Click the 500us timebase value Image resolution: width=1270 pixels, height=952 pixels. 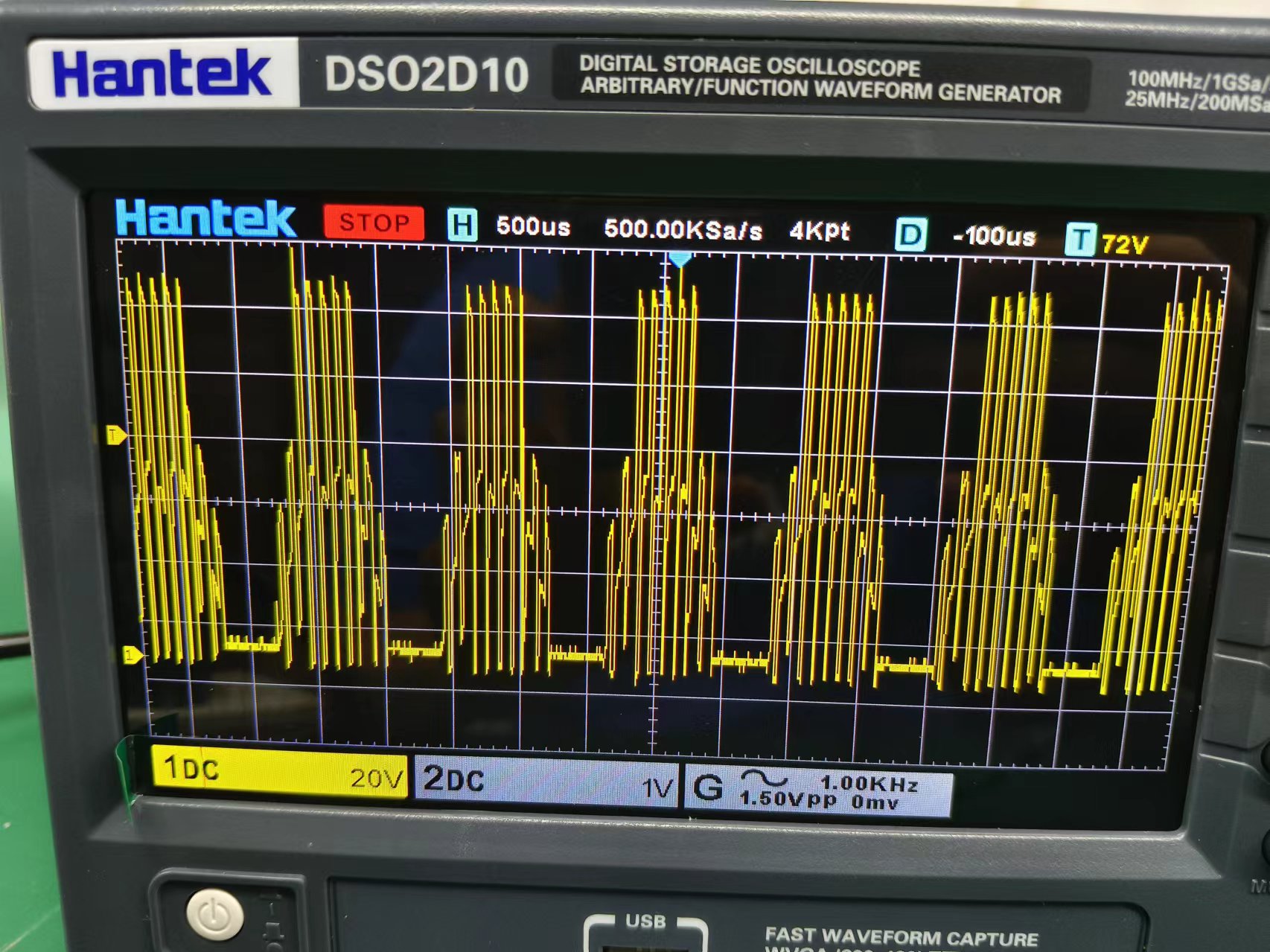pos(533,226)
